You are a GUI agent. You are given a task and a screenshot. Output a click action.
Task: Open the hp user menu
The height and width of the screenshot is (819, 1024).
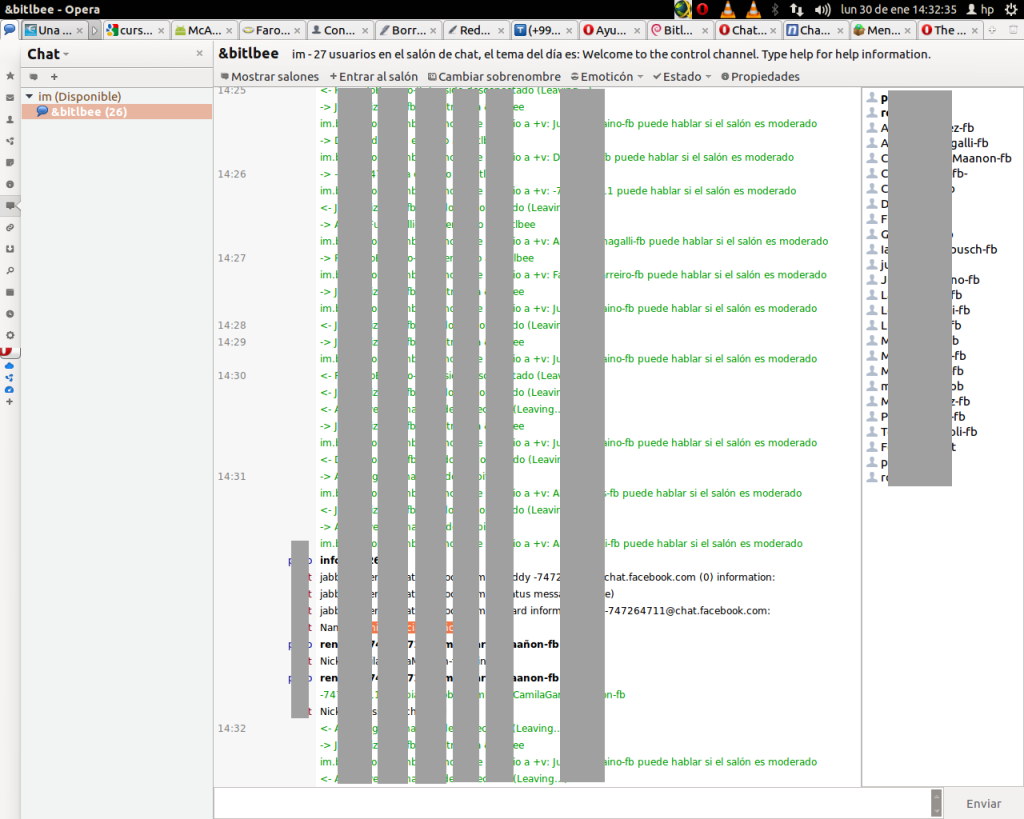pos(980,9)
